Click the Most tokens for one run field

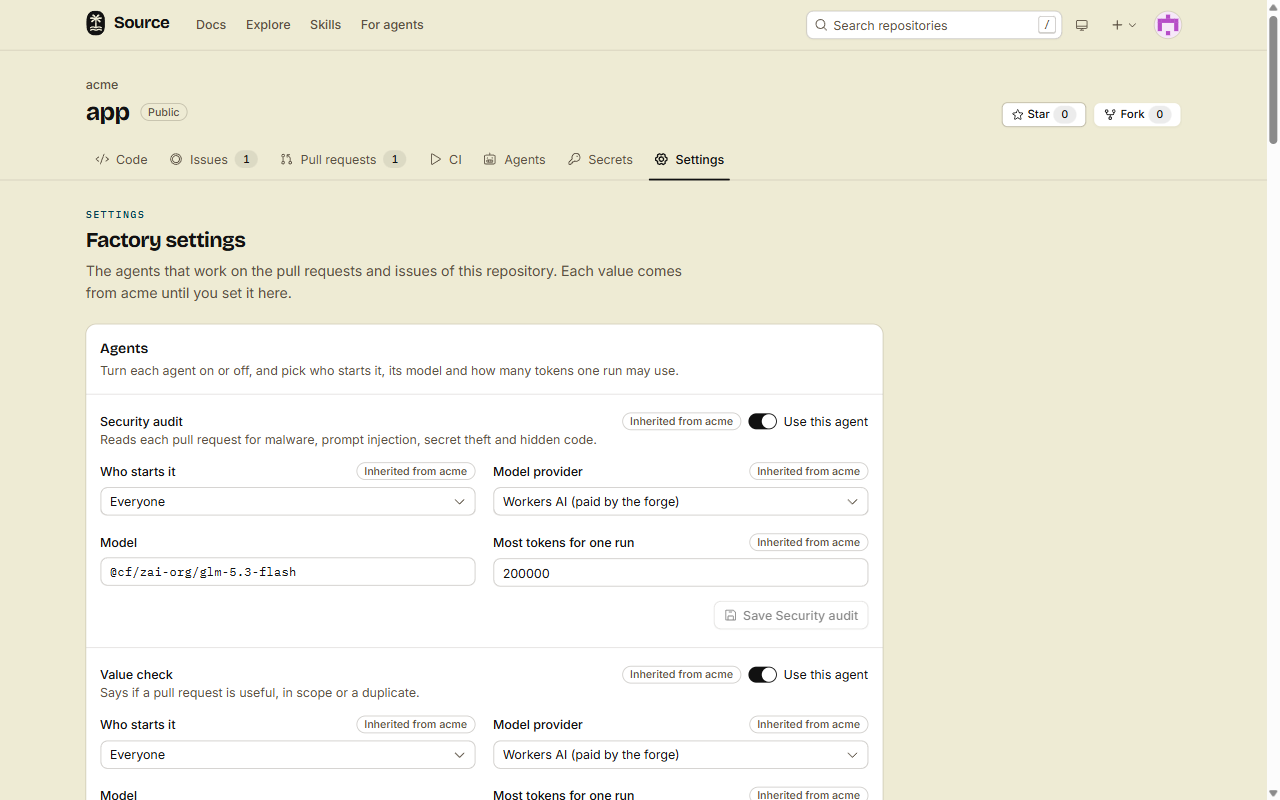[x=680, y=573]
